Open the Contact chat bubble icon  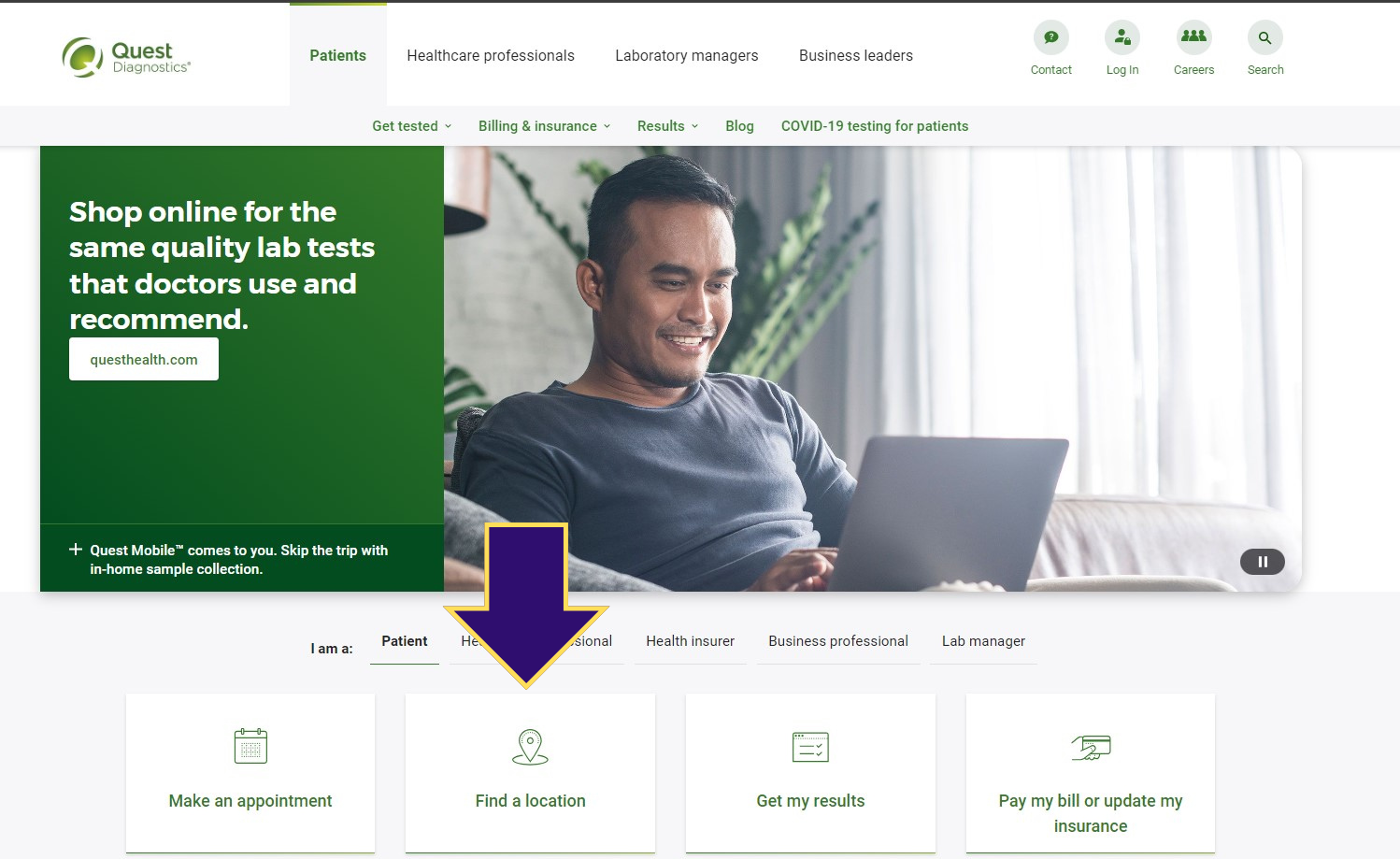(1050, 37)
